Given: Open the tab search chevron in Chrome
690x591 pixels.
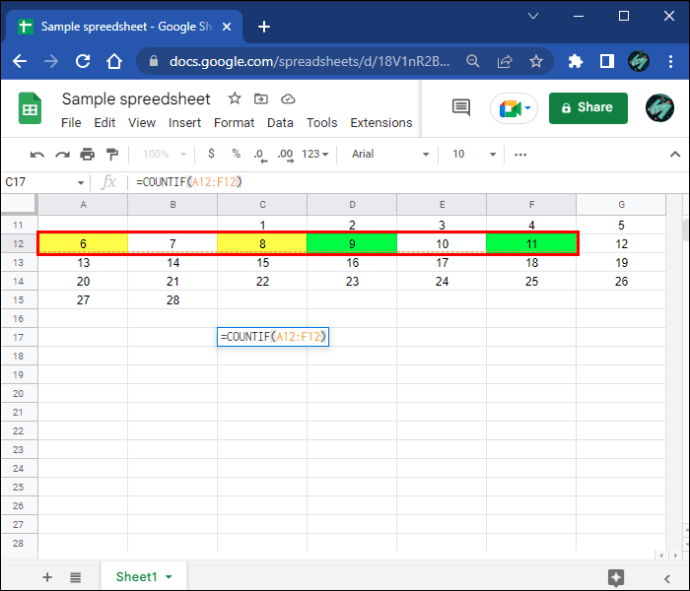Looking at the screenshot, I should pyautogui.click(x=533, y=16).
